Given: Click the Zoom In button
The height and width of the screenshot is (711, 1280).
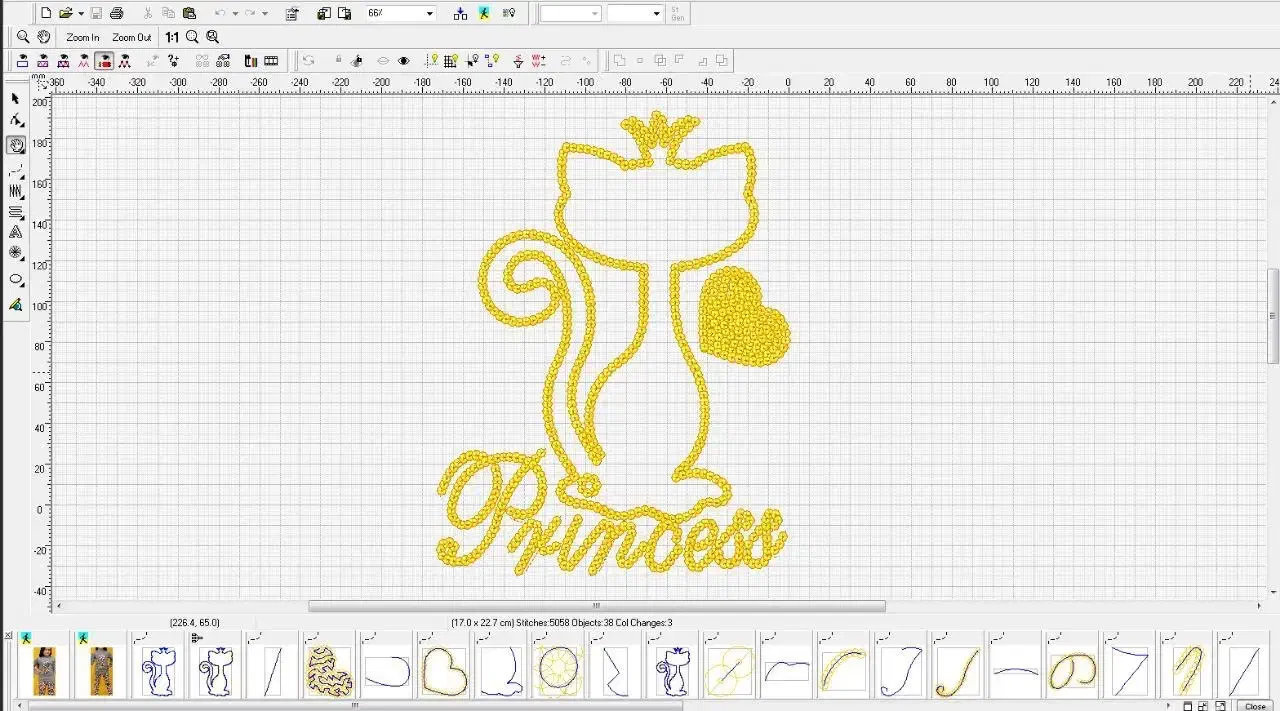Looking at the screenshot, I should (83, 38).
